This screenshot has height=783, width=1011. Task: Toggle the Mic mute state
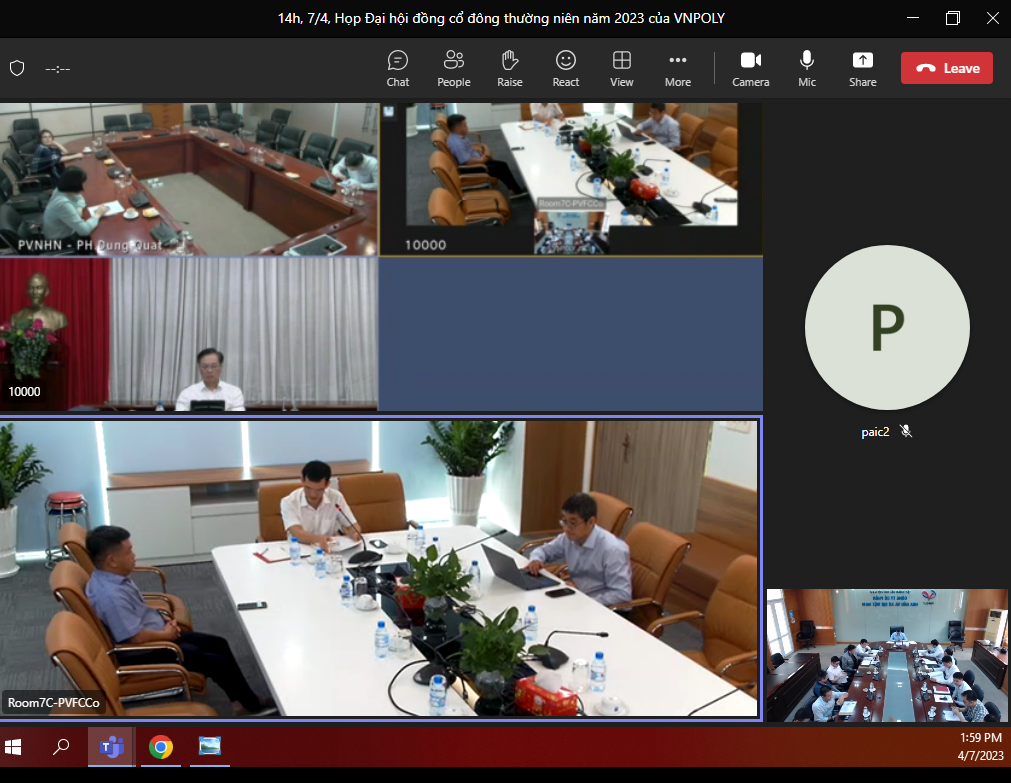coord(806,68)
